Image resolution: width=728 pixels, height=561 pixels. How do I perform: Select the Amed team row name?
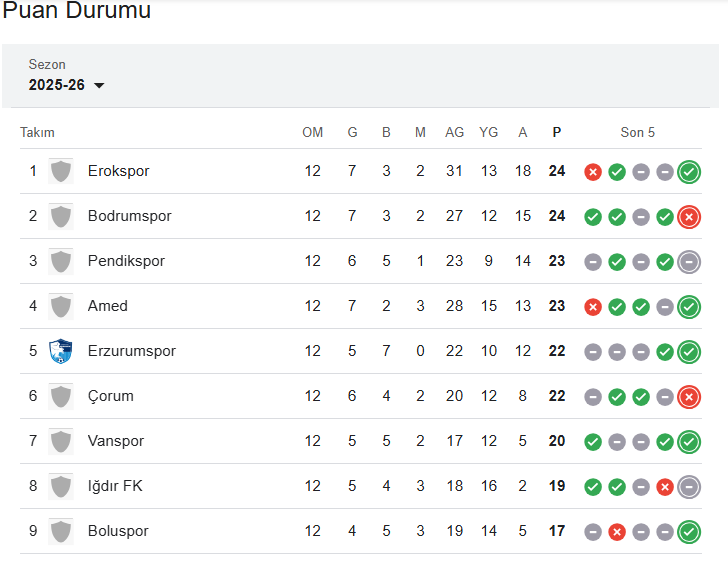(x=108, y=306)
